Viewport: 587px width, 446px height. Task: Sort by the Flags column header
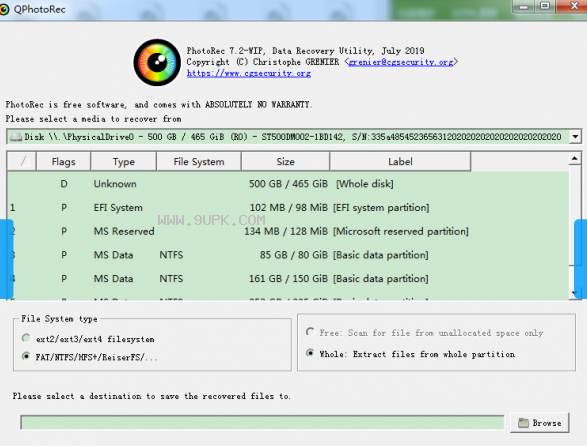pos(63,162)
